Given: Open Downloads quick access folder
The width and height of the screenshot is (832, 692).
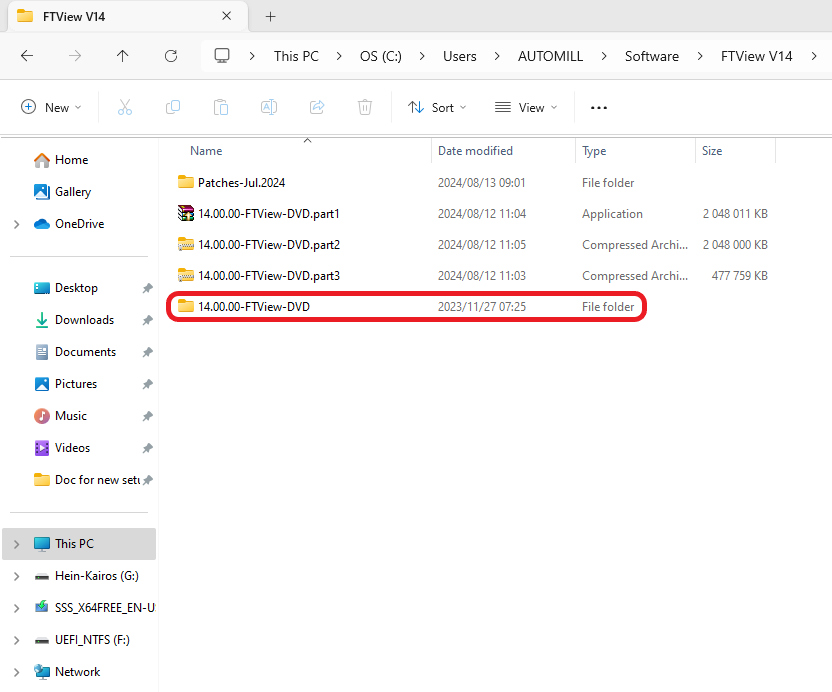Looking at the screenshot, I should pos(84,319).
